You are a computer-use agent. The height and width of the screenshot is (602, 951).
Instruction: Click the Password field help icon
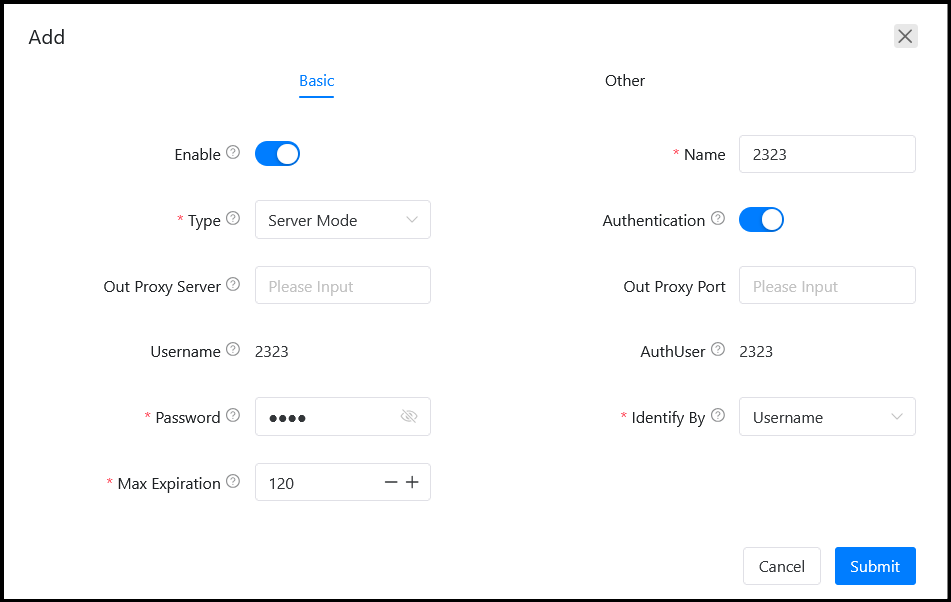click(x=233, y=415)
